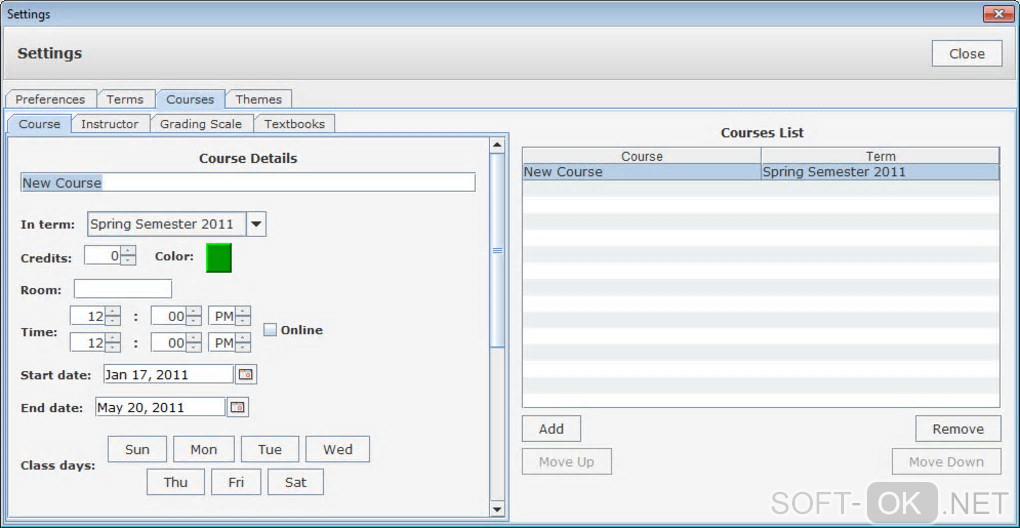Screen dimensions: 1020x528
Task: Toggle Thu class day
Action: pyautogui.click(x=176, y=482)
